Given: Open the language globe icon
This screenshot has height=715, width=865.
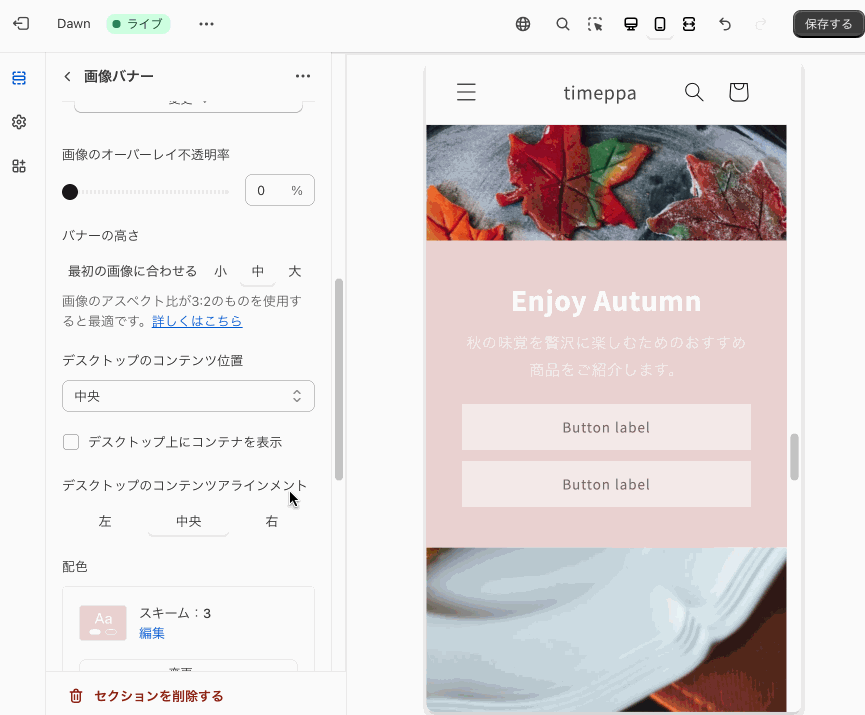Looking at the screenshot, I should coord(522,23).
